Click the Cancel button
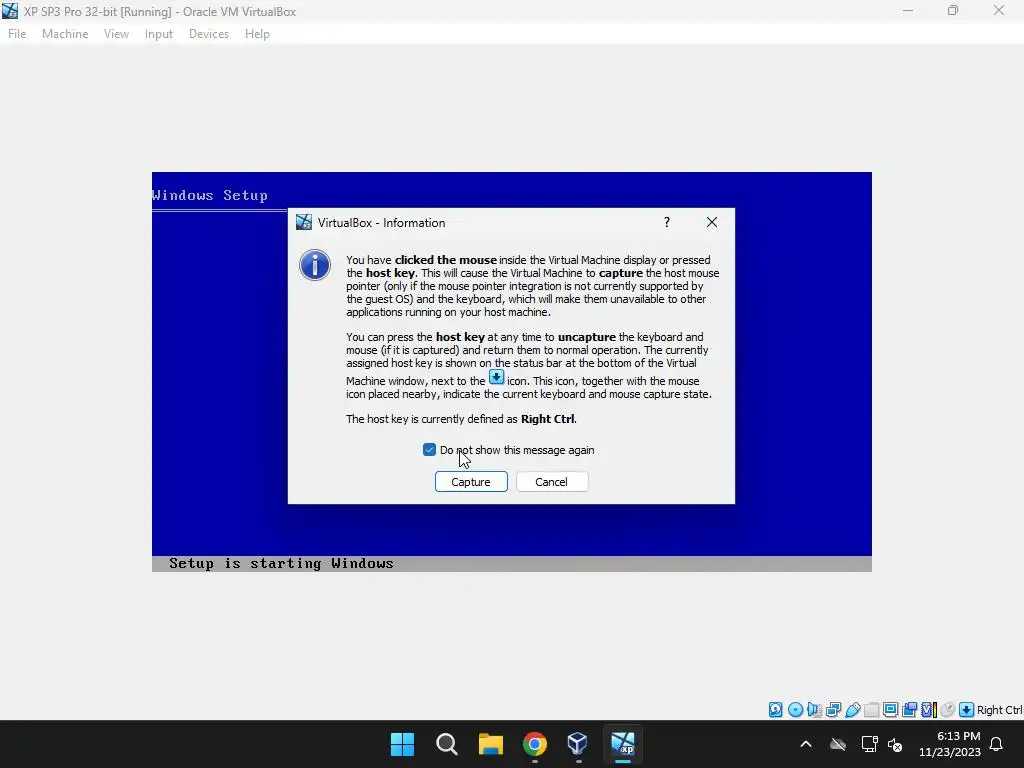Image resolution: width=1024 pixels, height=768 pixels. (x=552, y=481)
